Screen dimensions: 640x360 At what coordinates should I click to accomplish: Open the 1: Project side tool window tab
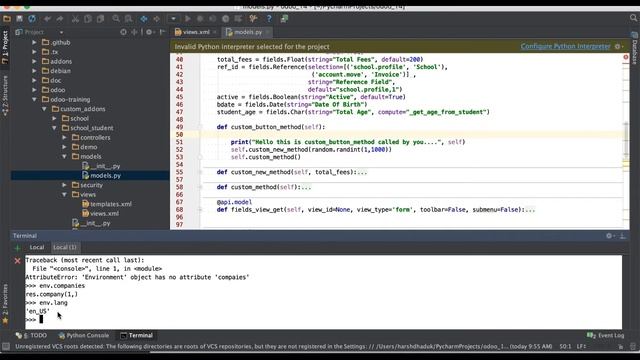pos(5,47)
